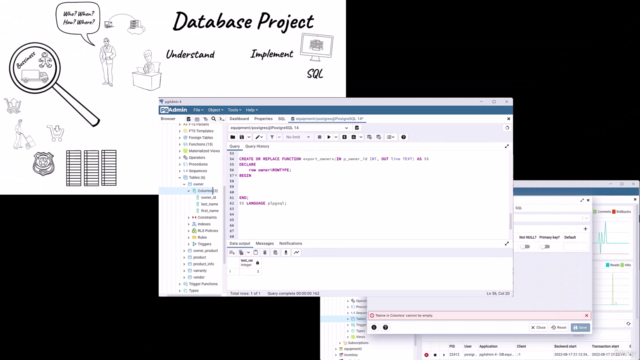Maximize the query editor with expand arrows
This screenshot has width=640, height=360.
(507, 146)
